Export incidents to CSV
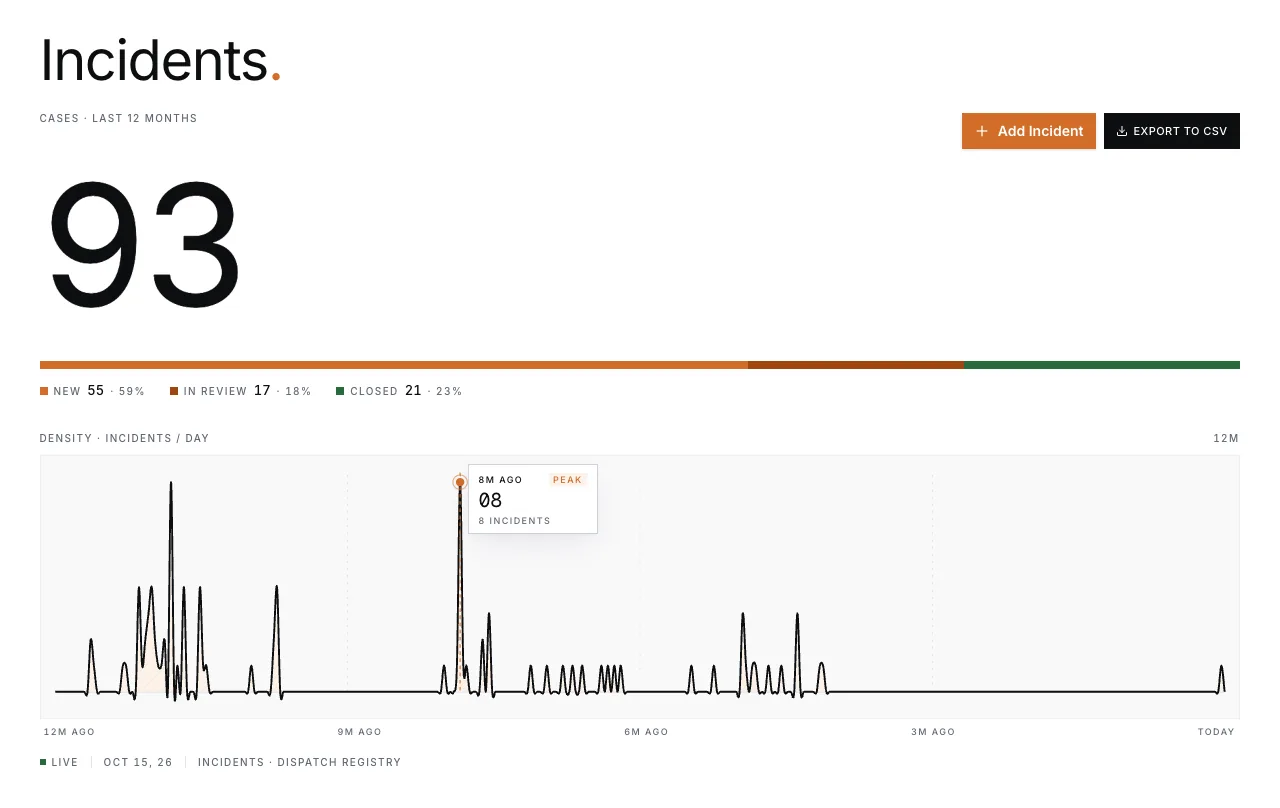Viewport: 1280px width, 808px height. click(1172, 131)
